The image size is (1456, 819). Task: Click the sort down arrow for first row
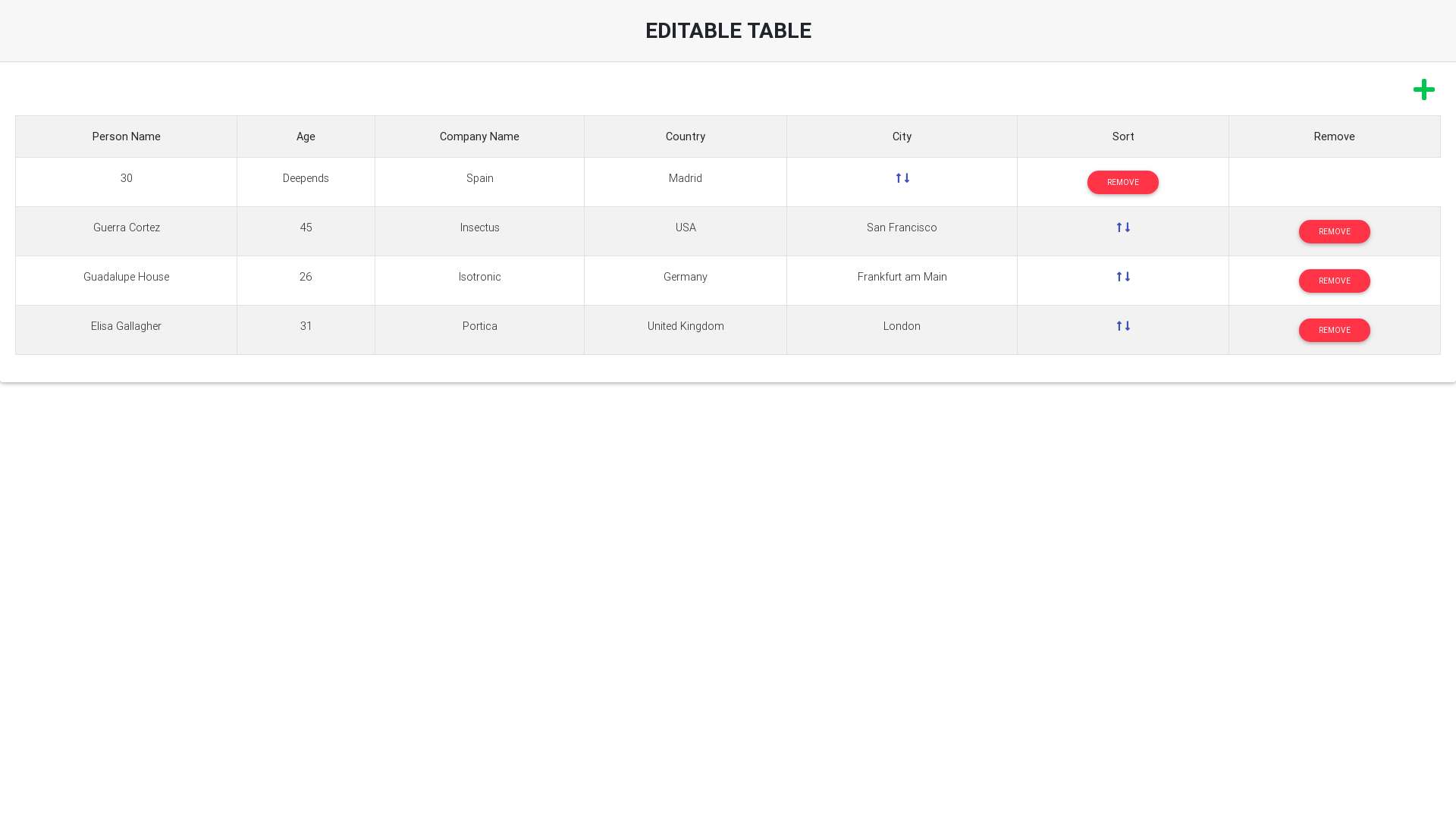907,178
